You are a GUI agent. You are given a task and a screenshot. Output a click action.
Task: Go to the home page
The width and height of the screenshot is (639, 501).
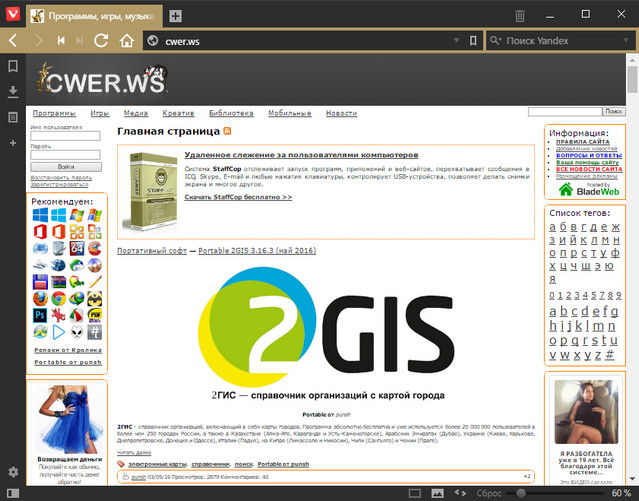(127, 40)
